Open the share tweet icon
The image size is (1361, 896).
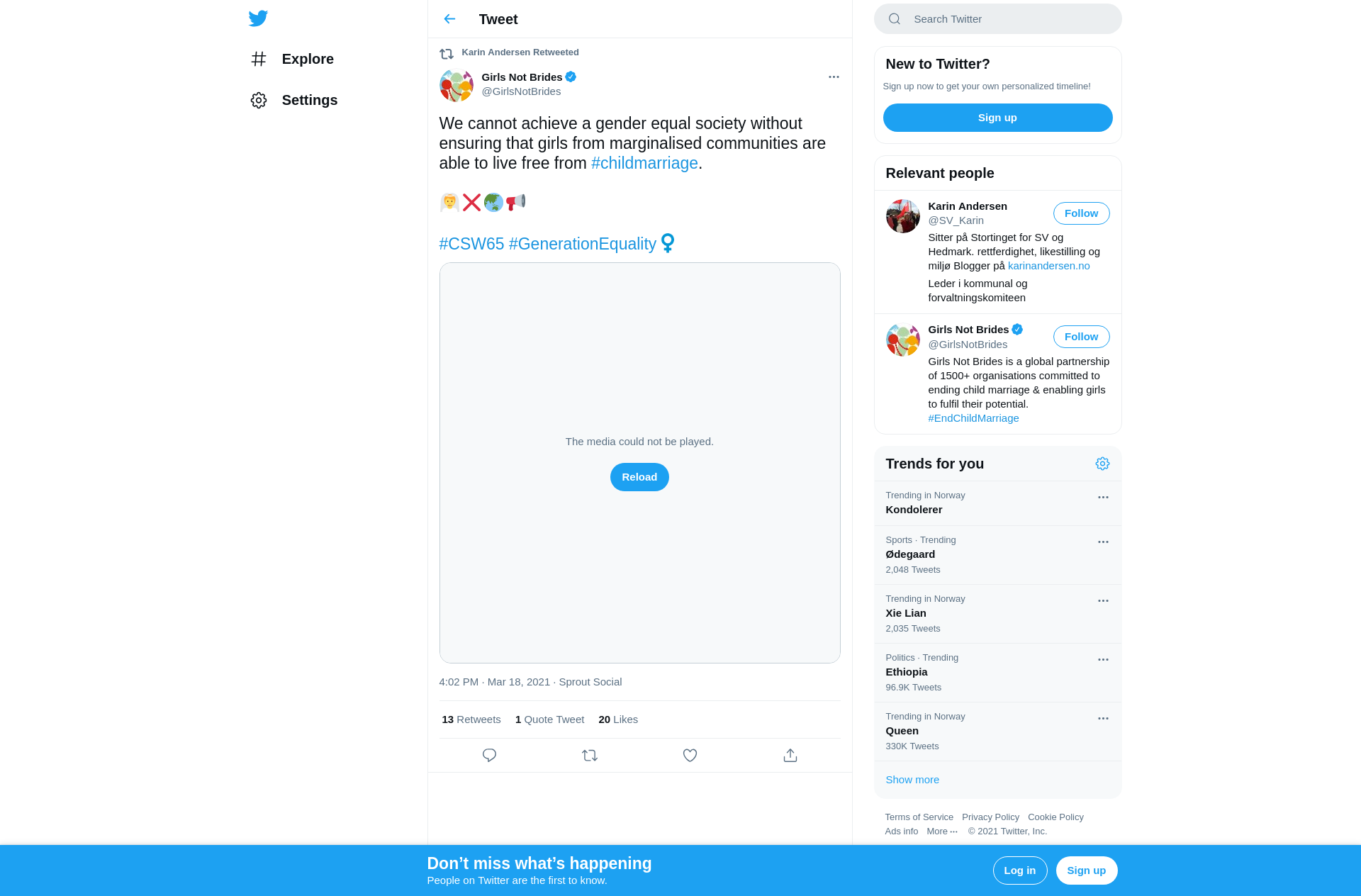[x=790, y=756]
